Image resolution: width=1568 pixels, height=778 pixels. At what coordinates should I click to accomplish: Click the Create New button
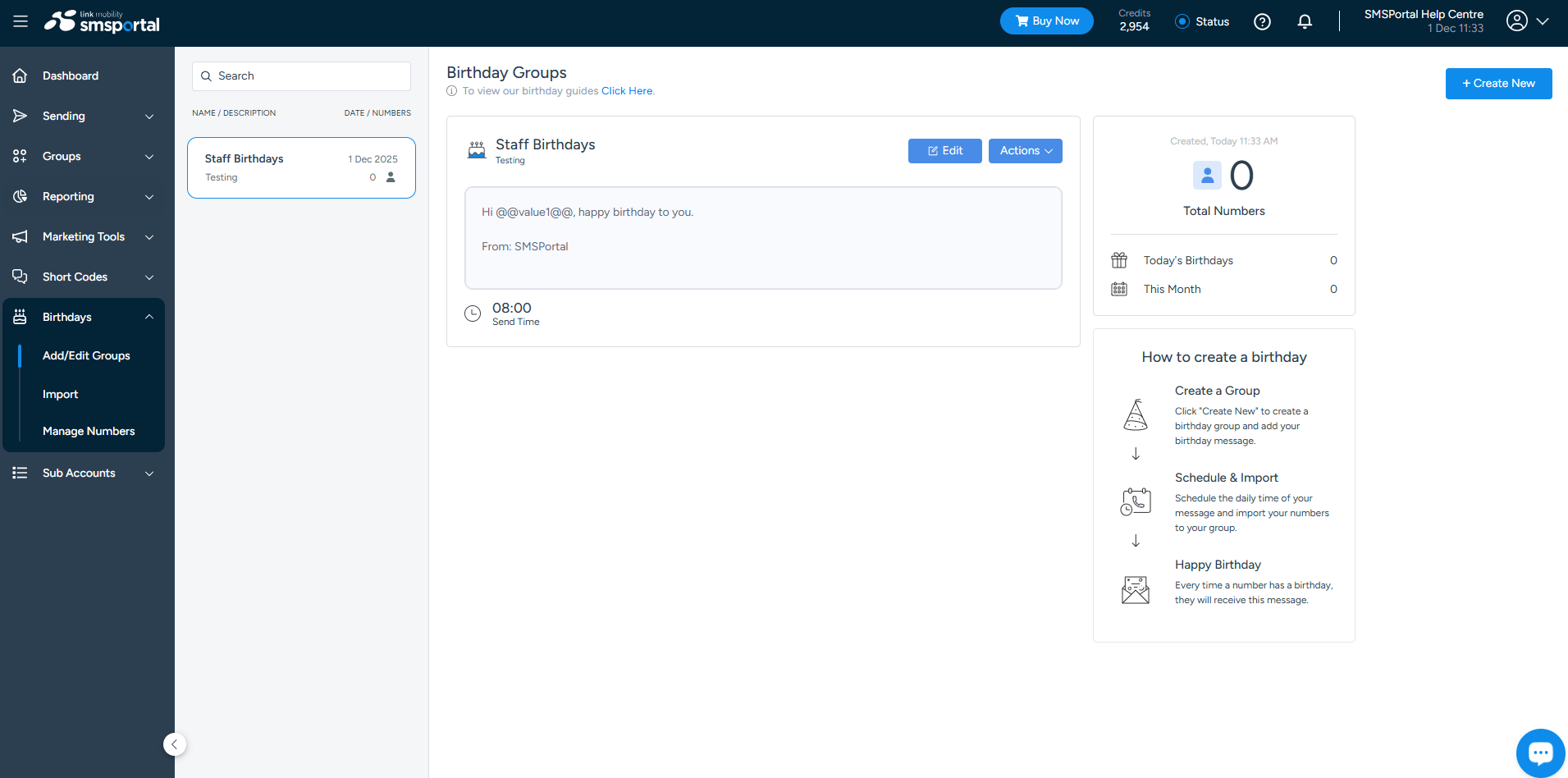(x=1499, y=84)
